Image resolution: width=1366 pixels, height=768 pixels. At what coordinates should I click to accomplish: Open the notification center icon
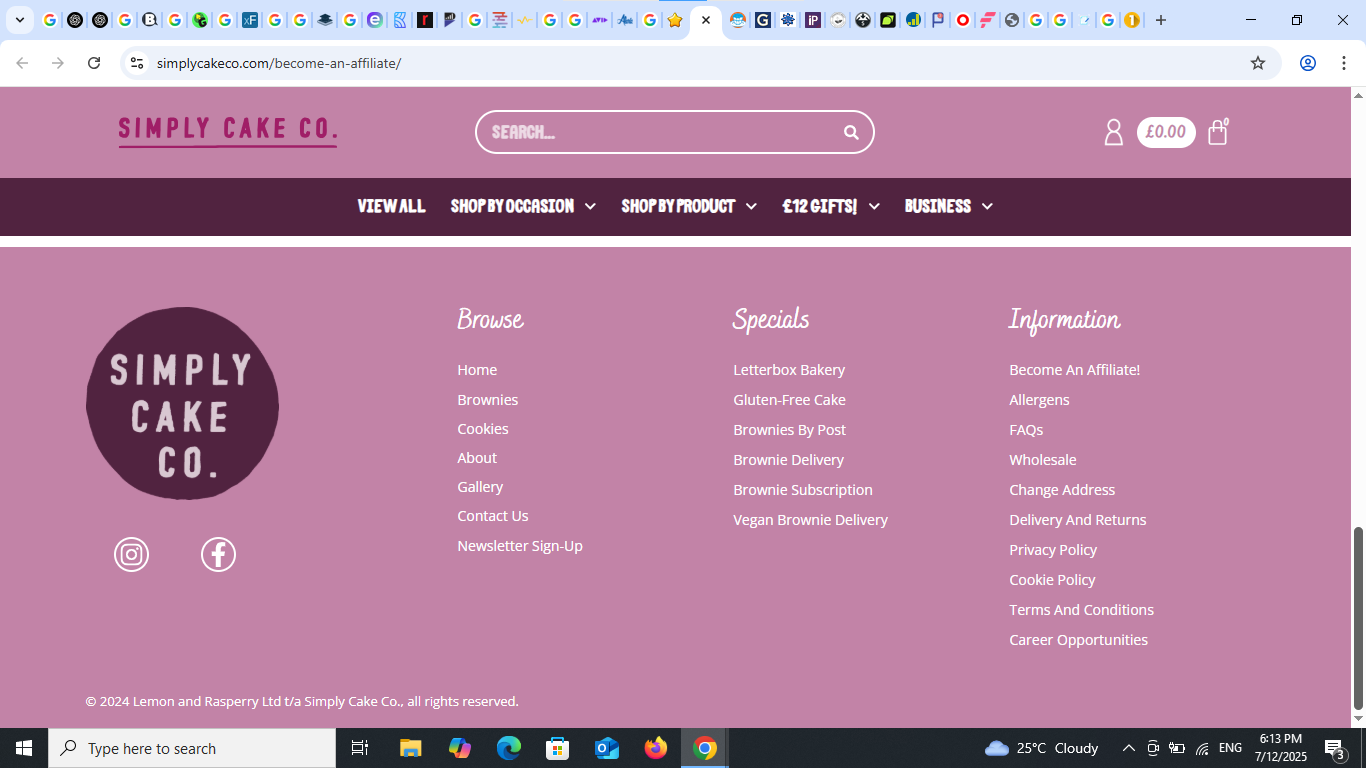tap(1334, 748)
